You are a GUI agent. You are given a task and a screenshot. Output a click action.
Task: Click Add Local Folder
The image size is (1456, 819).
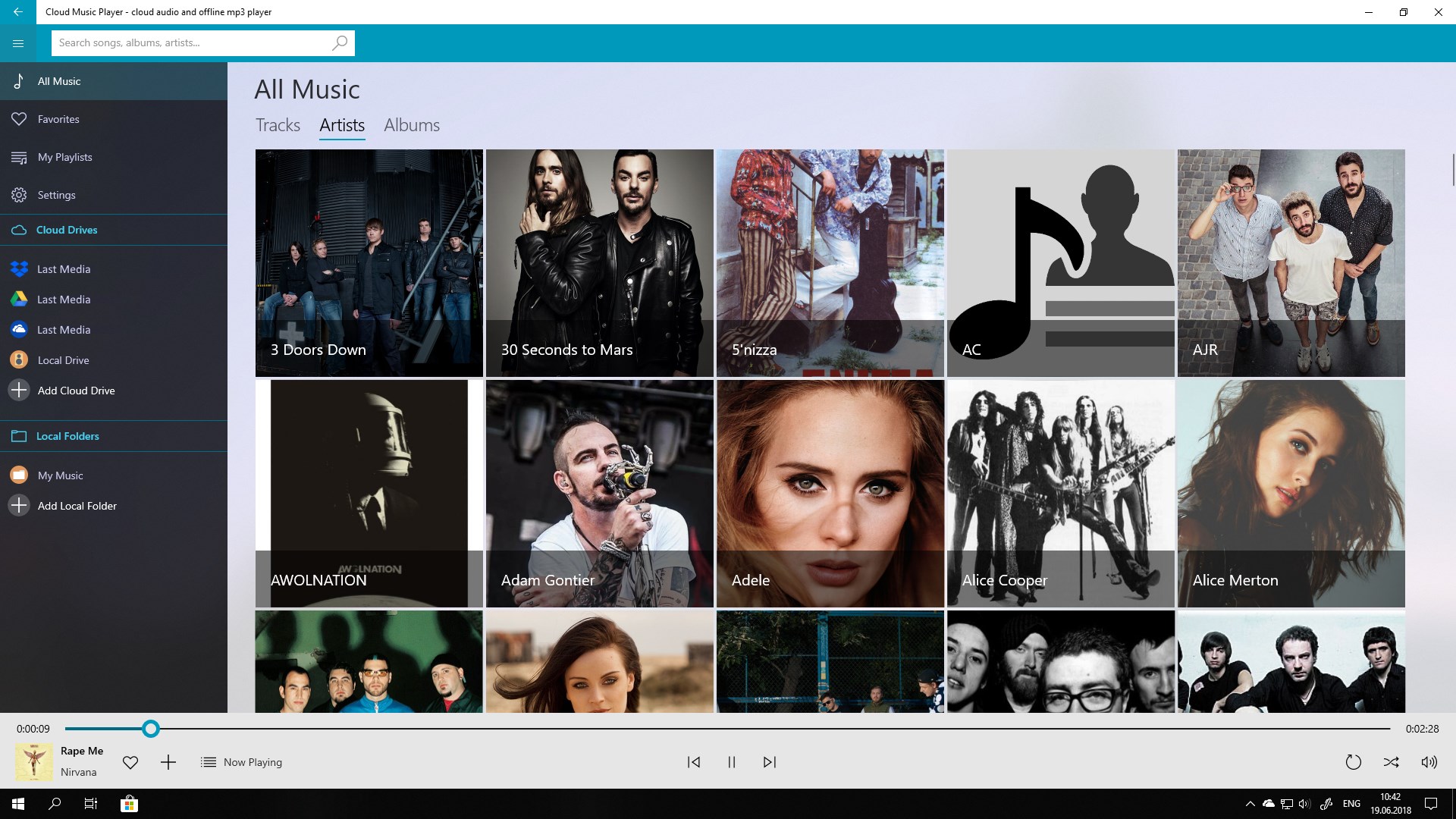click(77, 506)
